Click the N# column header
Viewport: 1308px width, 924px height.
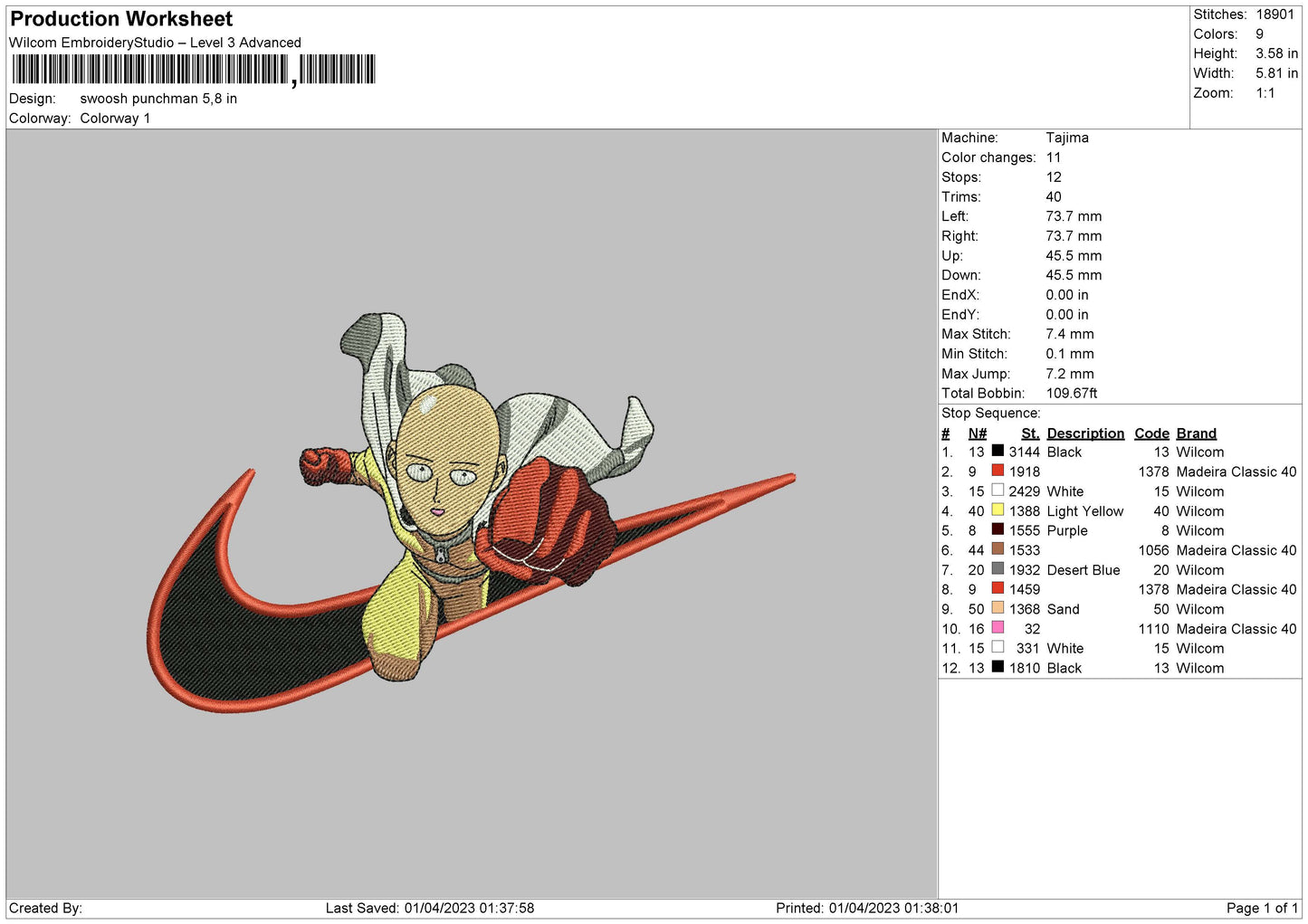click(977, 433)
